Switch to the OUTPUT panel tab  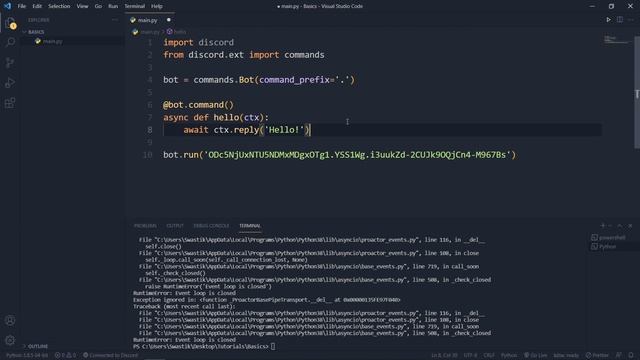pos(175,226)
